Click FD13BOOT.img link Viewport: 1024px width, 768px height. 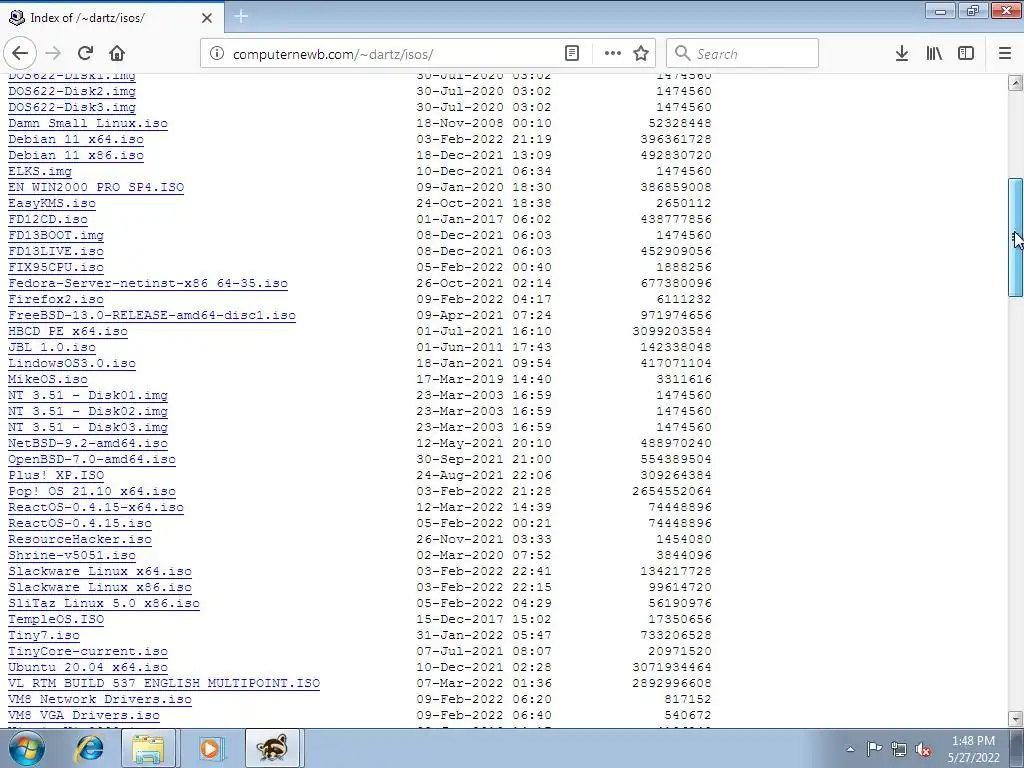pos(56,235)
